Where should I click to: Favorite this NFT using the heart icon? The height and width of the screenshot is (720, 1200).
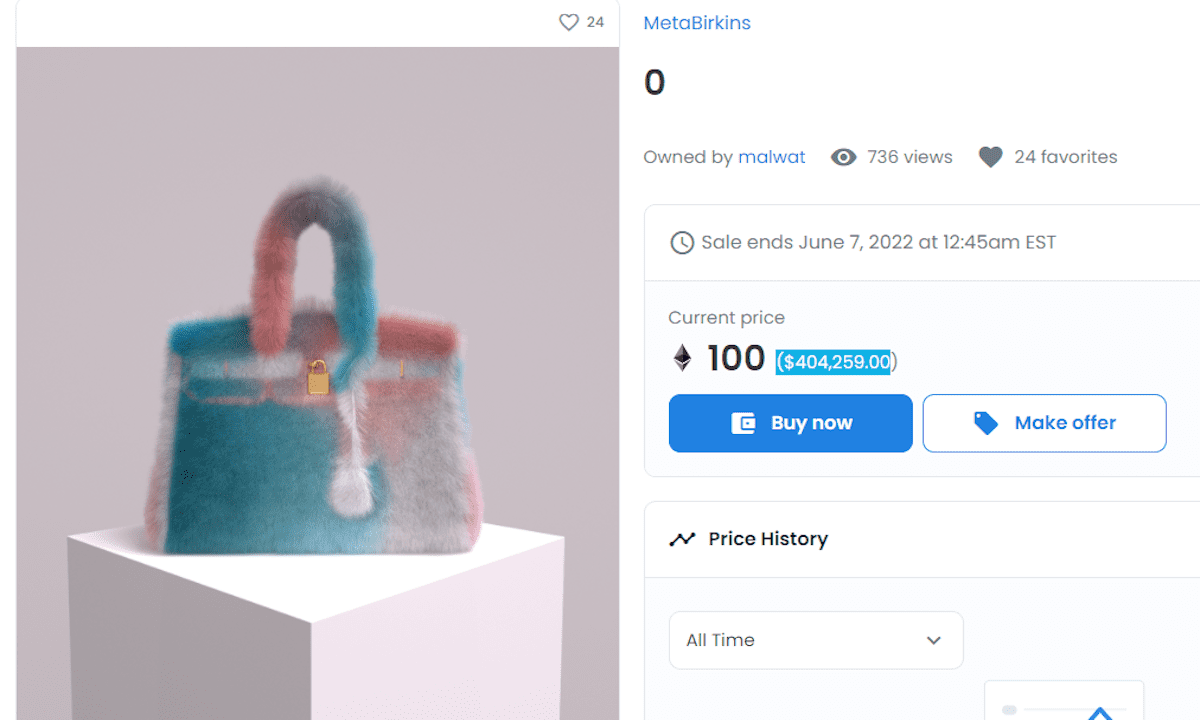tap(569, 22)
